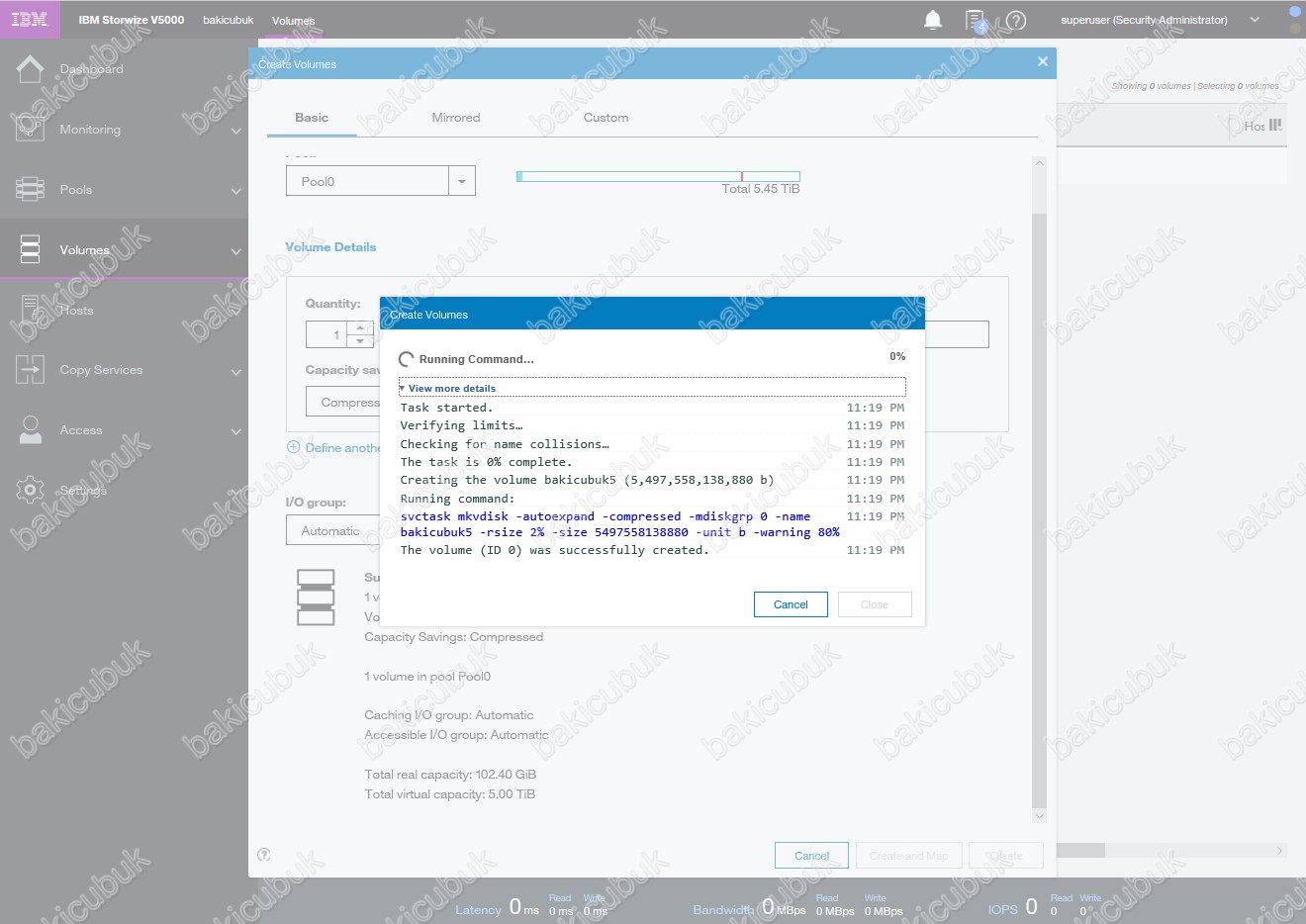The image size is (1306, 924).
Task: Switch to the Custom tab
Action: tap(606, 117)
